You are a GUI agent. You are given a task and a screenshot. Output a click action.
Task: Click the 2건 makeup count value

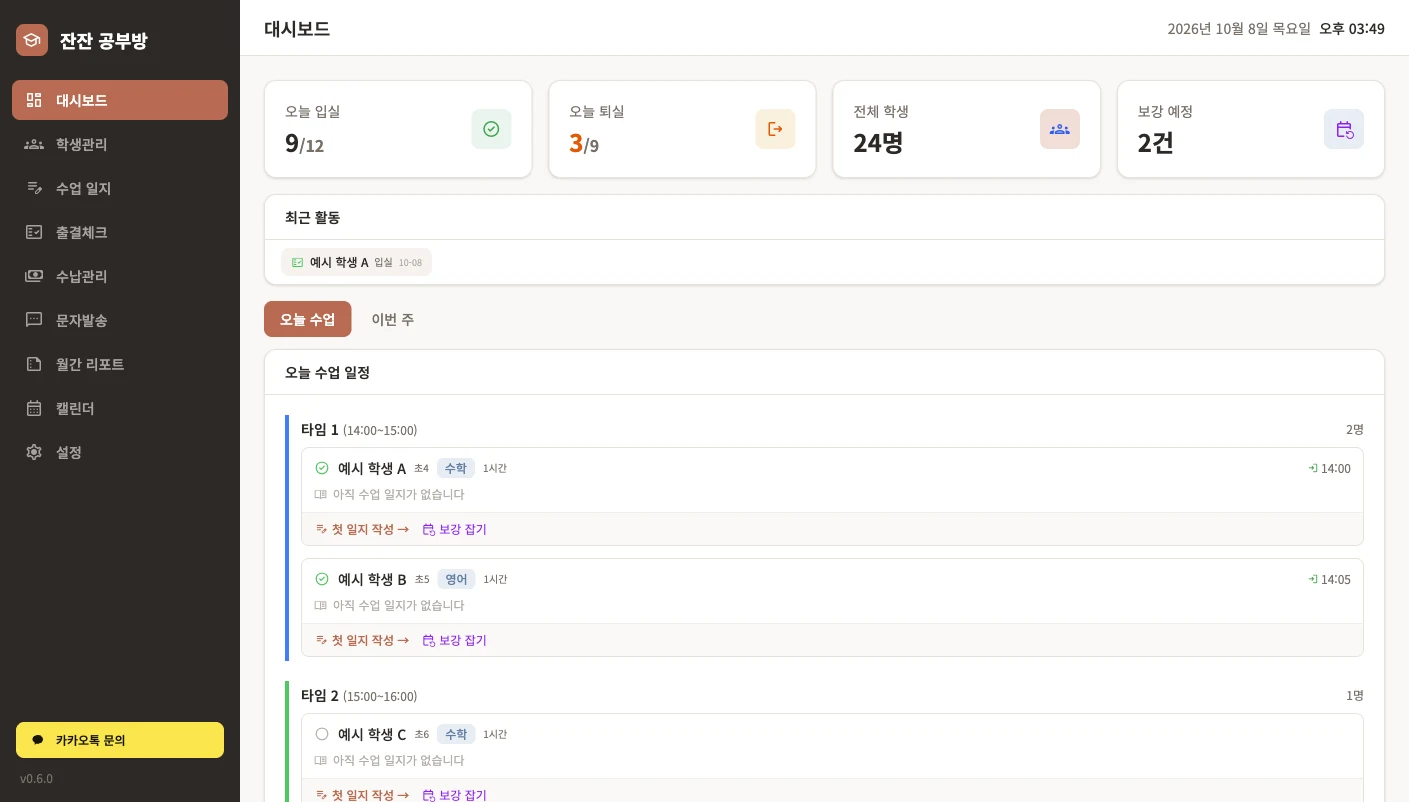coord(1156,143)
